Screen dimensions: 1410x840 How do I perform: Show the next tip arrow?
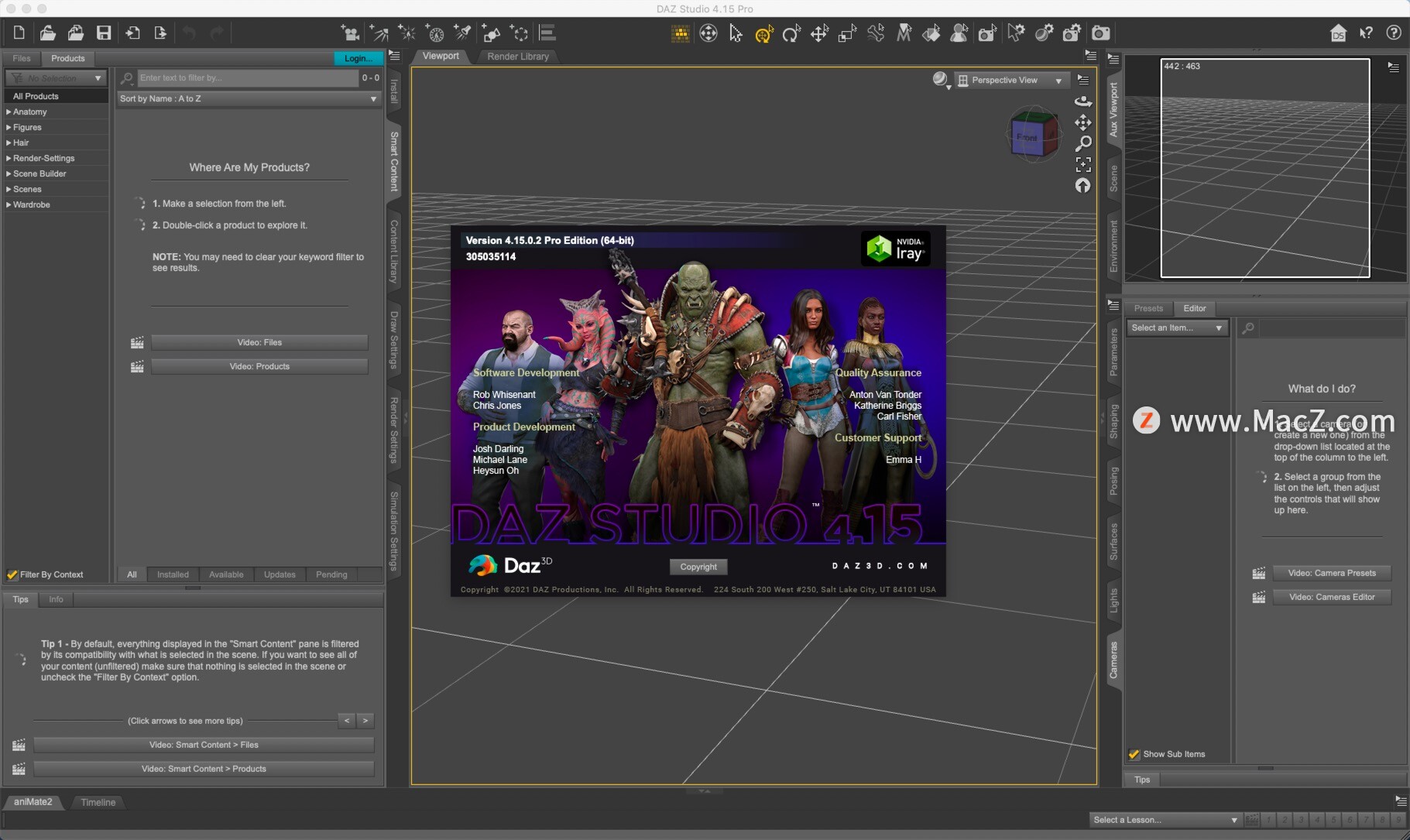click(x=365, y=721)
